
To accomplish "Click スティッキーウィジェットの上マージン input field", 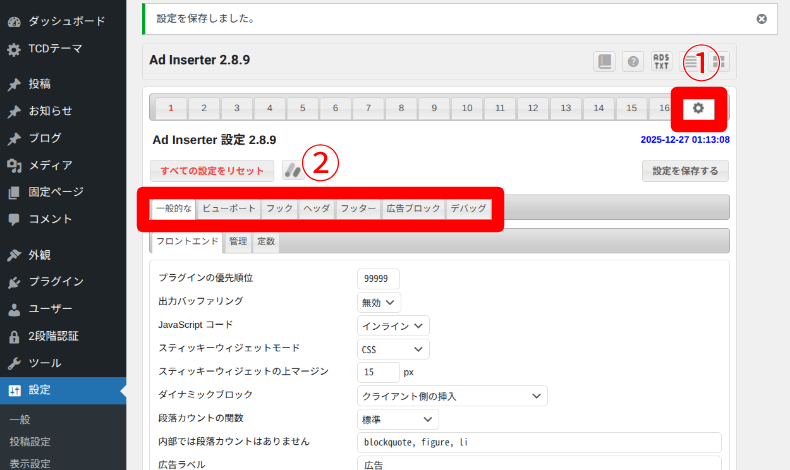I will coord(378,372).
